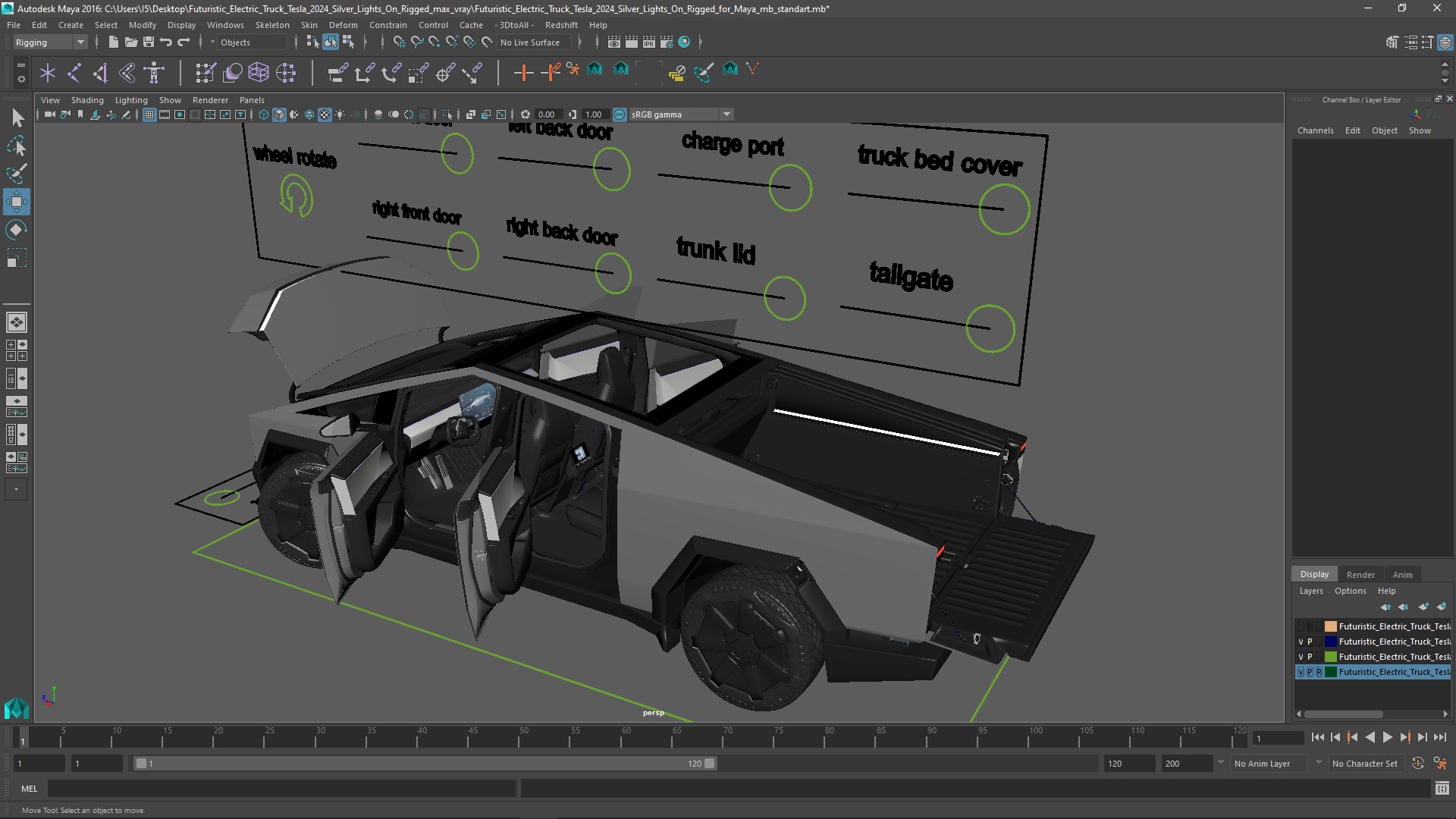Image resolution: width=1456 pixels, height=819 pixels.
Task: Select the Create IK Handle tool
Action: 100,73
